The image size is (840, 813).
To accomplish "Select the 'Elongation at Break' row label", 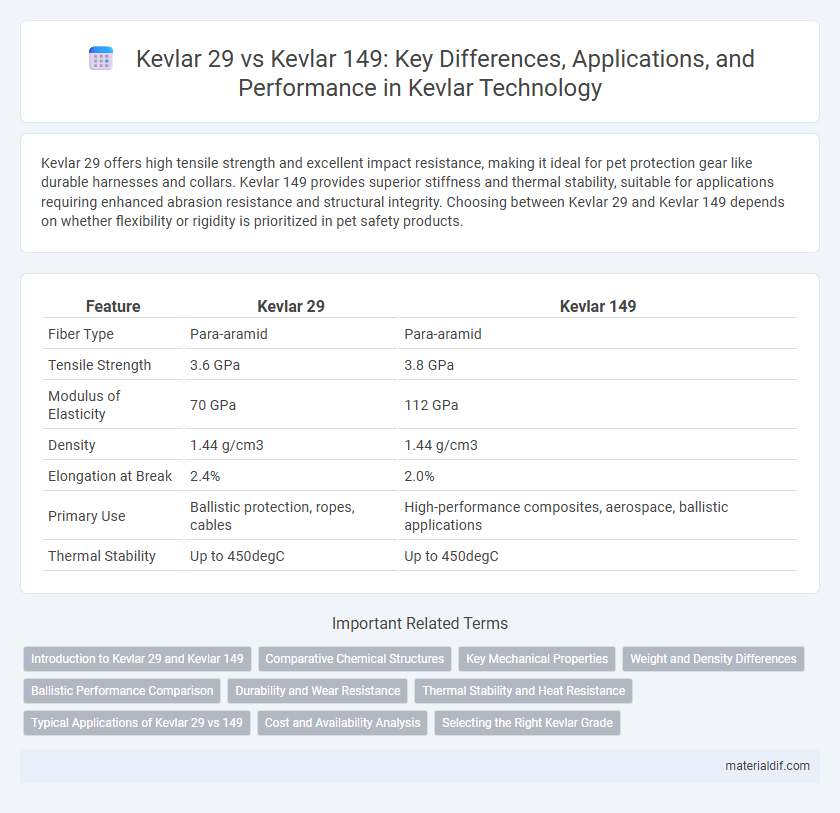I will (110, 476).
